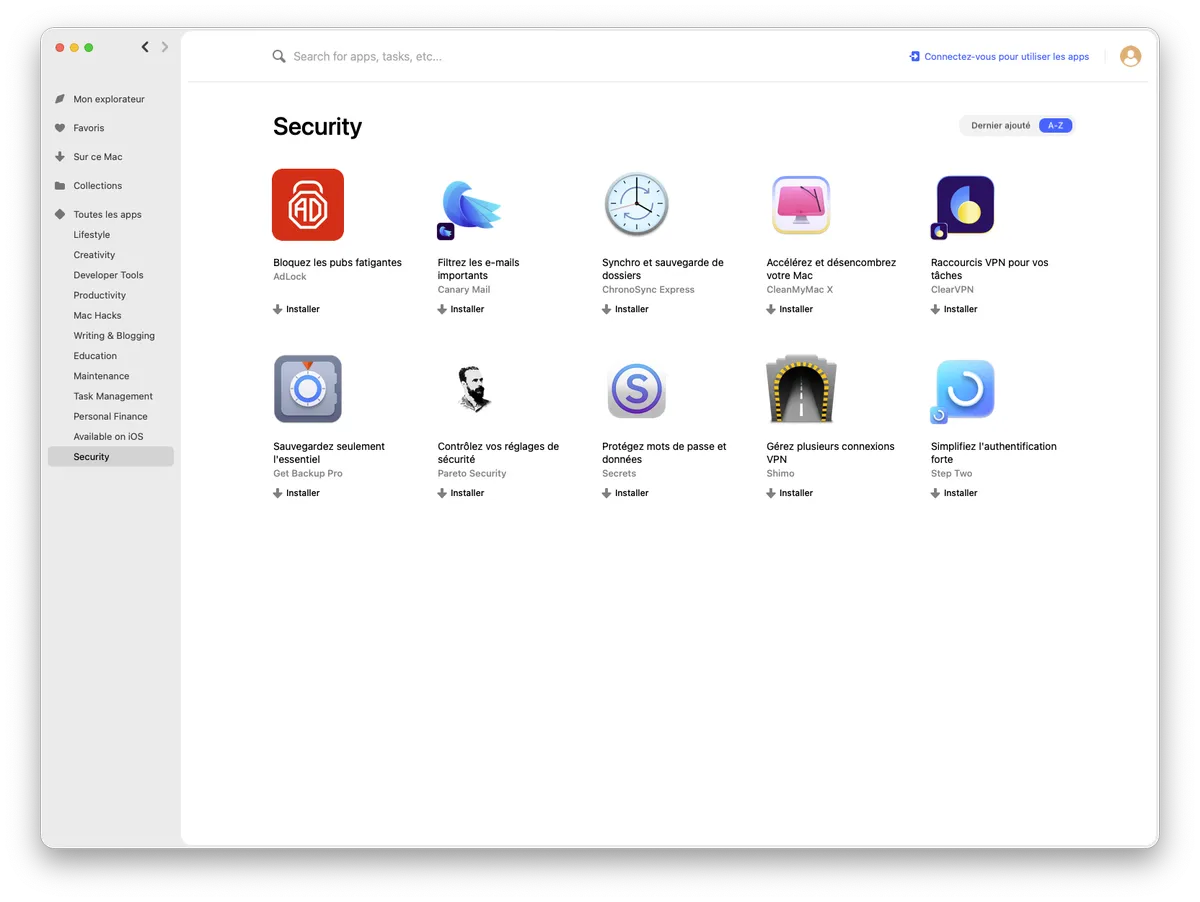Click the Sur ce Mac download icon
The image size is (1200, 902).
[x=60, y=157]
